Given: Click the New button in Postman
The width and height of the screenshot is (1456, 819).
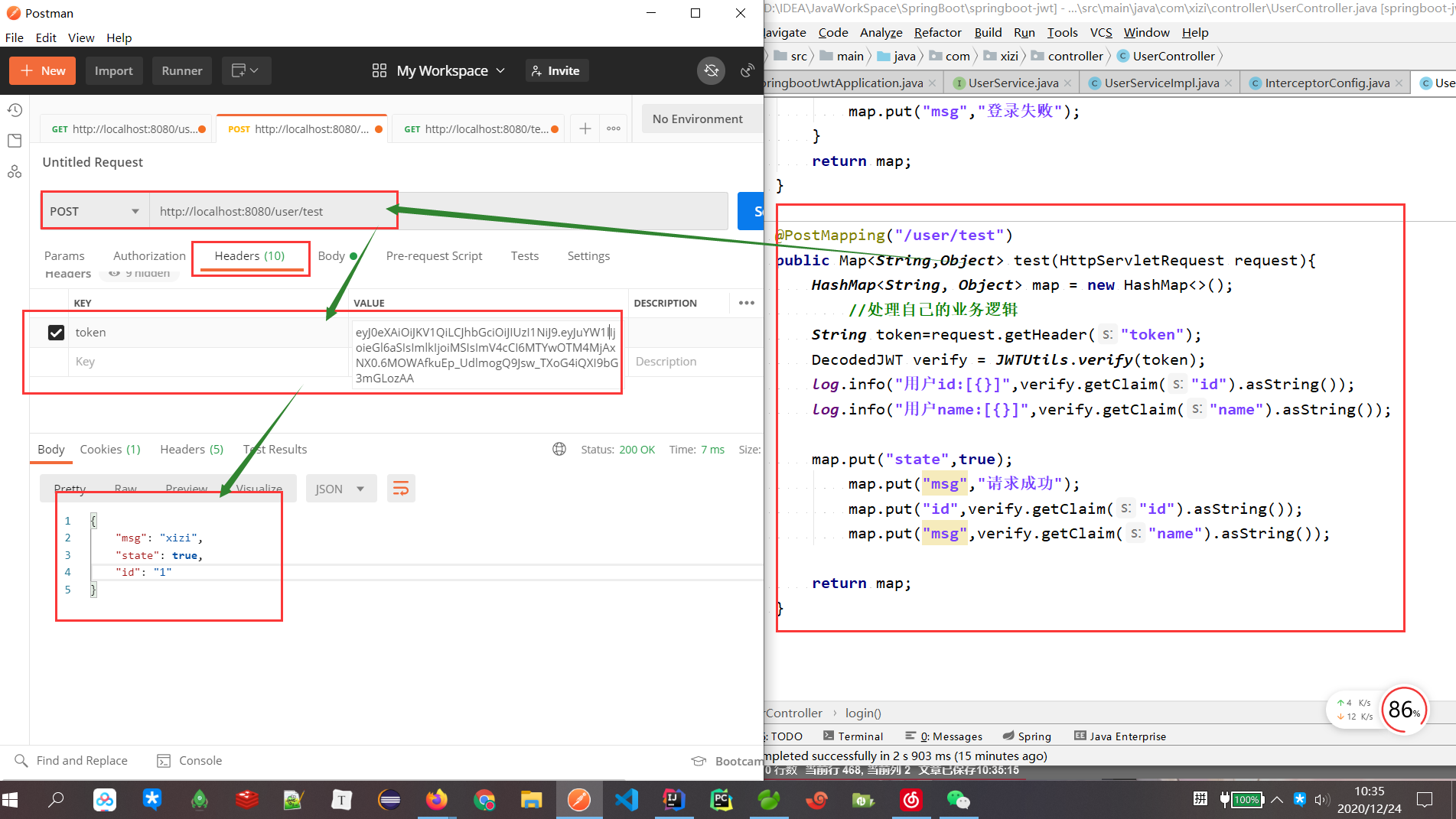Looking at the screenshot, I should pos(43,70).
